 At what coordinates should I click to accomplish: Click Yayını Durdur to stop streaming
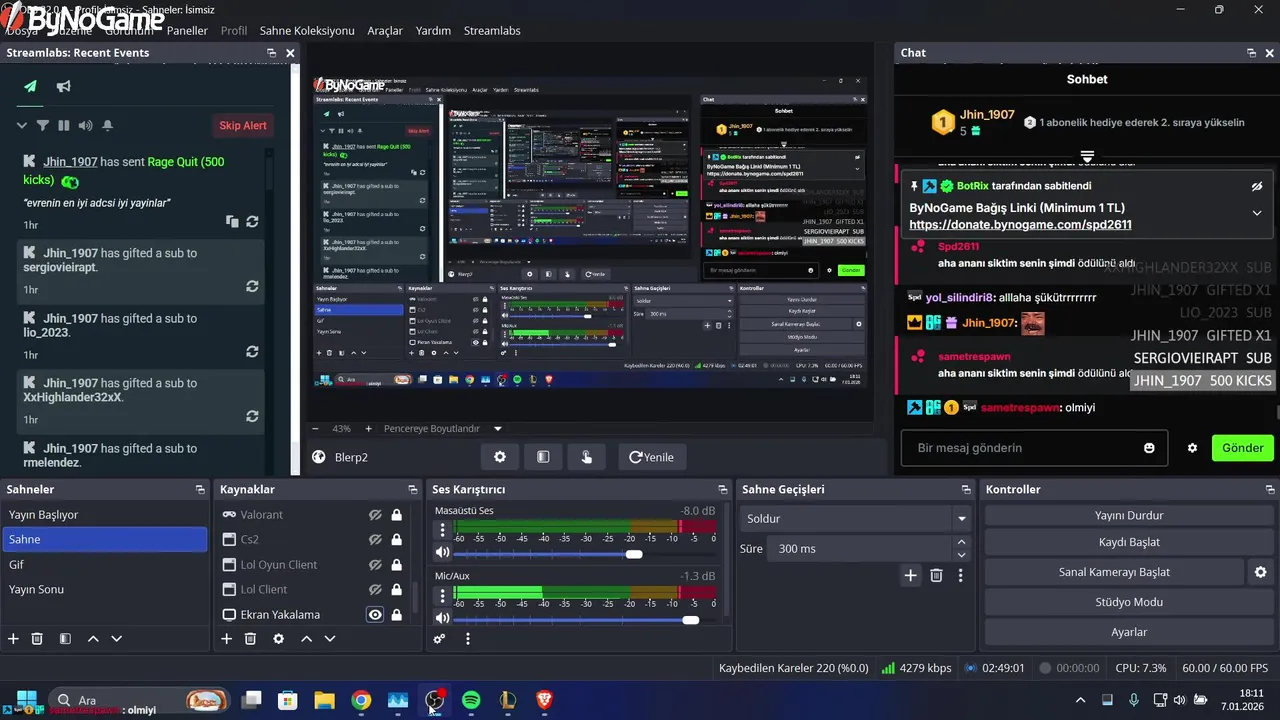1129,516
